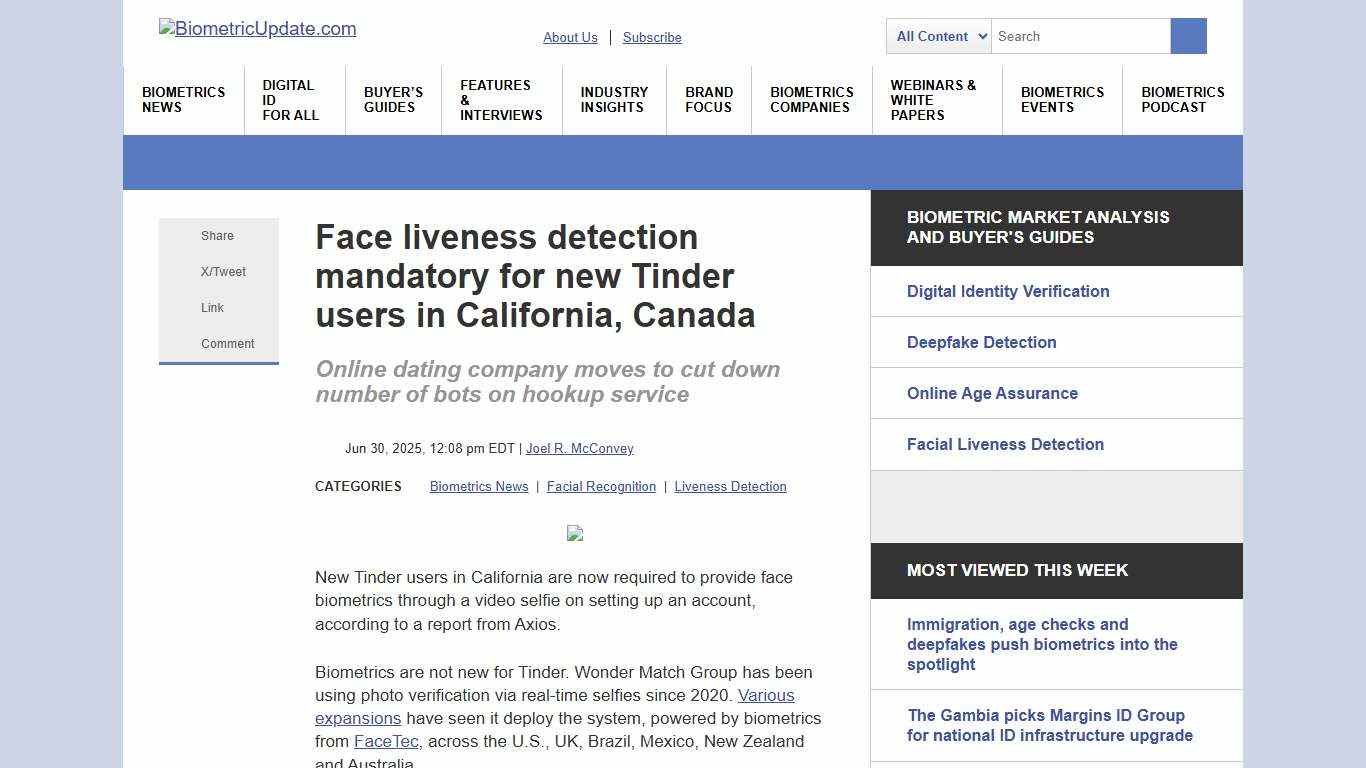Select the Features & Interviews tab
This screenshot has height=768, width=1366.
(x=500, y=100)
